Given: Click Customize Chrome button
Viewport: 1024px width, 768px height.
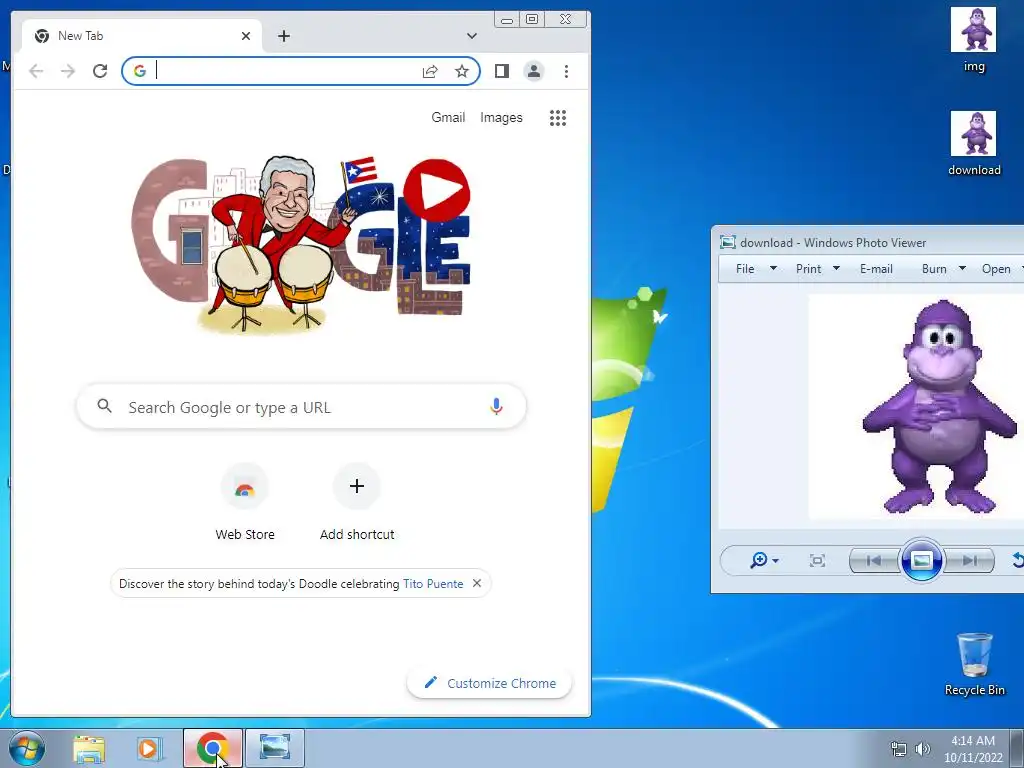Looking at the screenshot, I should (489, 683).
